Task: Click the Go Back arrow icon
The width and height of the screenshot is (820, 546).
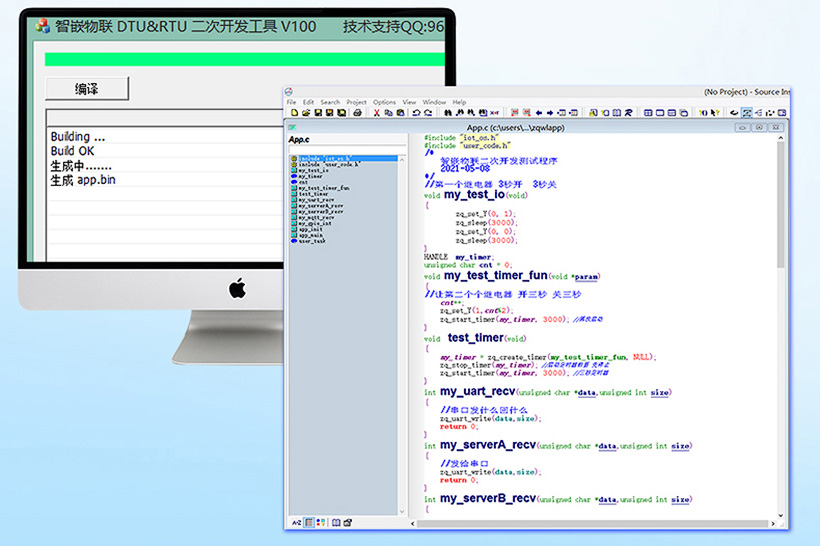Action: coord(539,113)
